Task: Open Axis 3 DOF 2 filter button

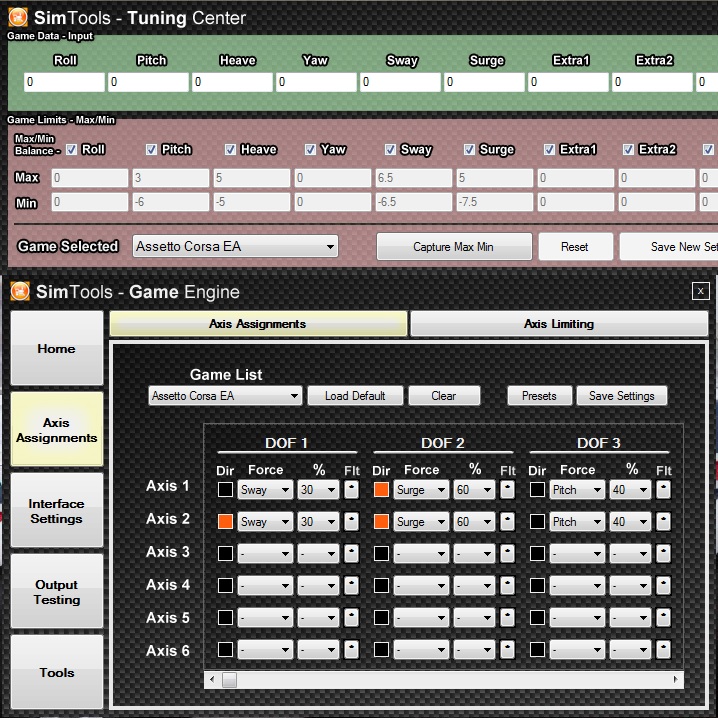Action: [507, 554]
